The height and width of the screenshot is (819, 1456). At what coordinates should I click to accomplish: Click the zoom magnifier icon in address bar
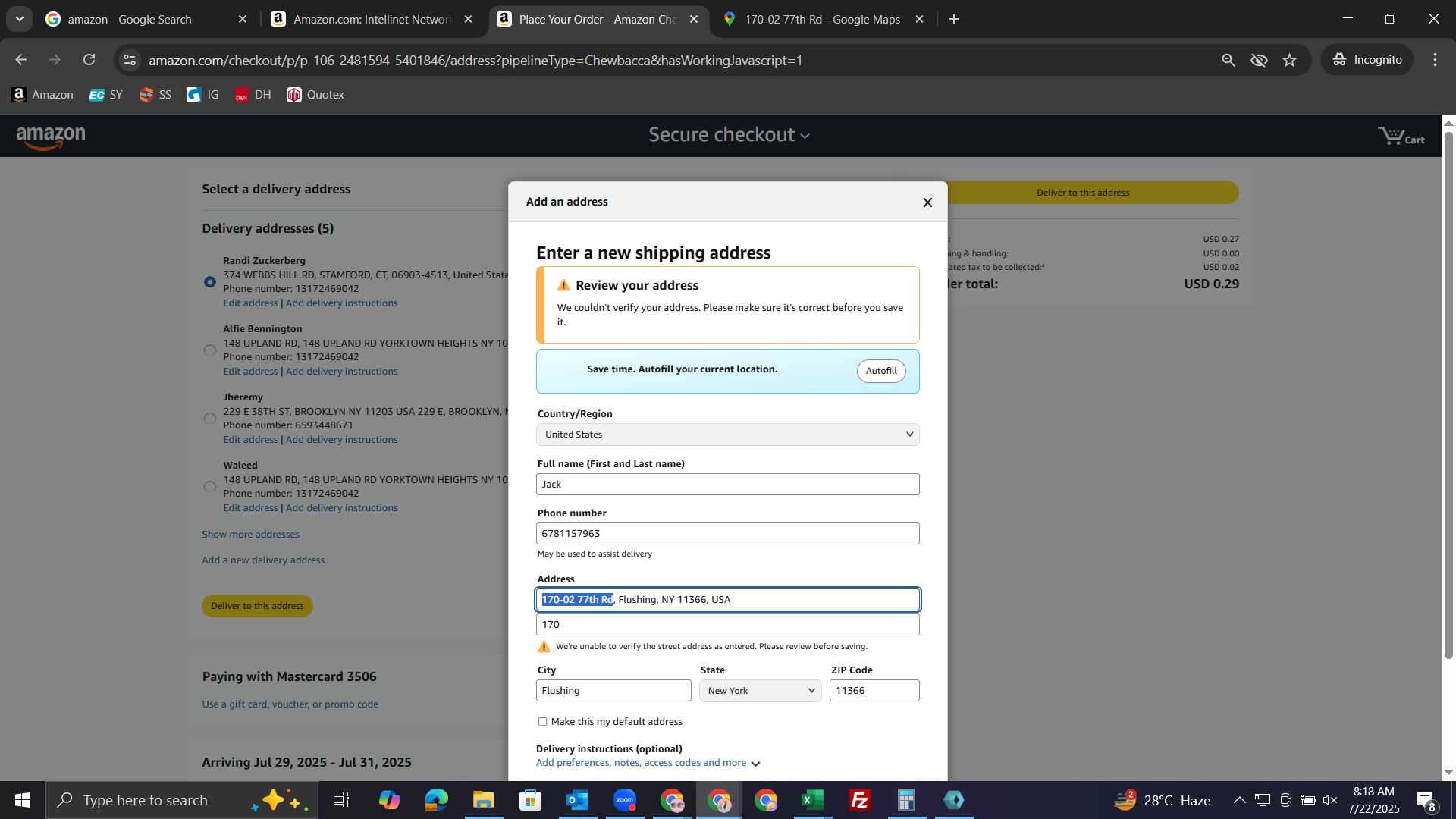click(x=1228, y=60)
